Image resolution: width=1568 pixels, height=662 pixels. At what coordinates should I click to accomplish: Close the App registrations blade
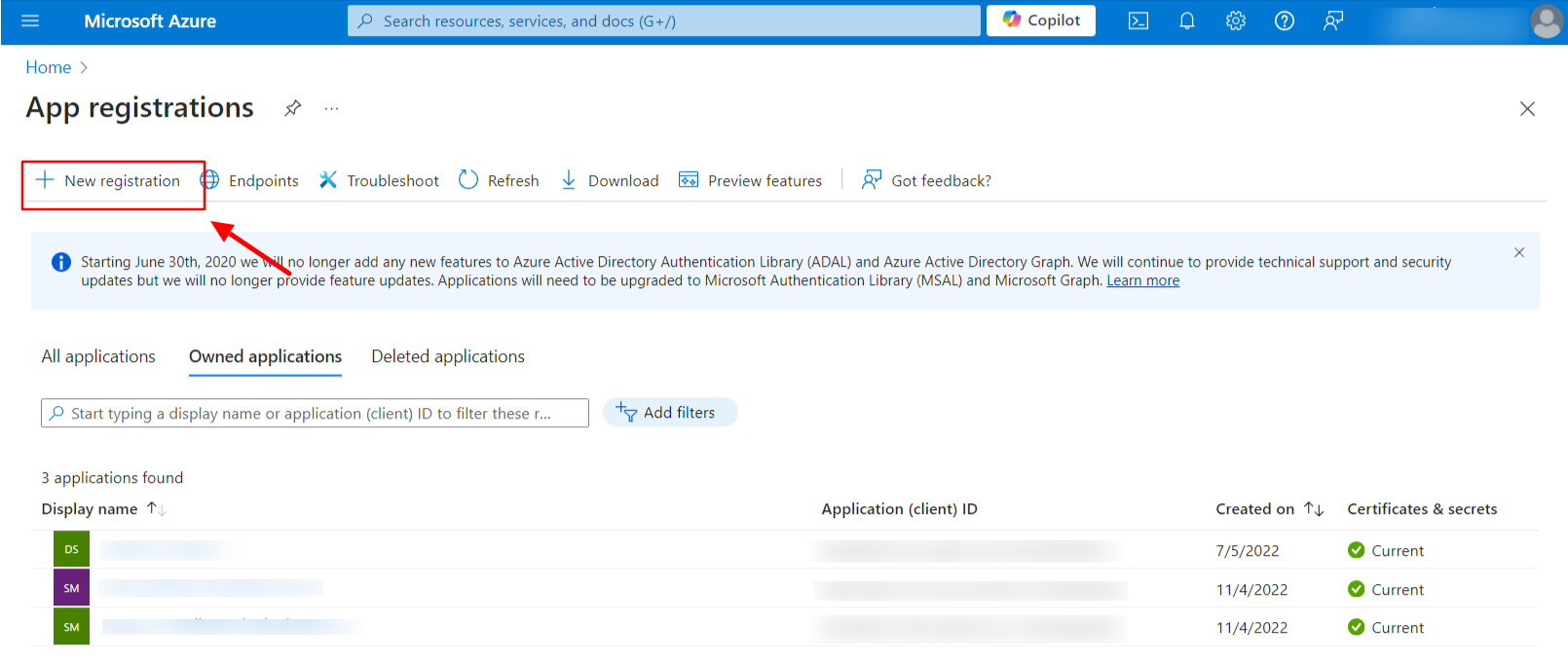coord(1527,109)
